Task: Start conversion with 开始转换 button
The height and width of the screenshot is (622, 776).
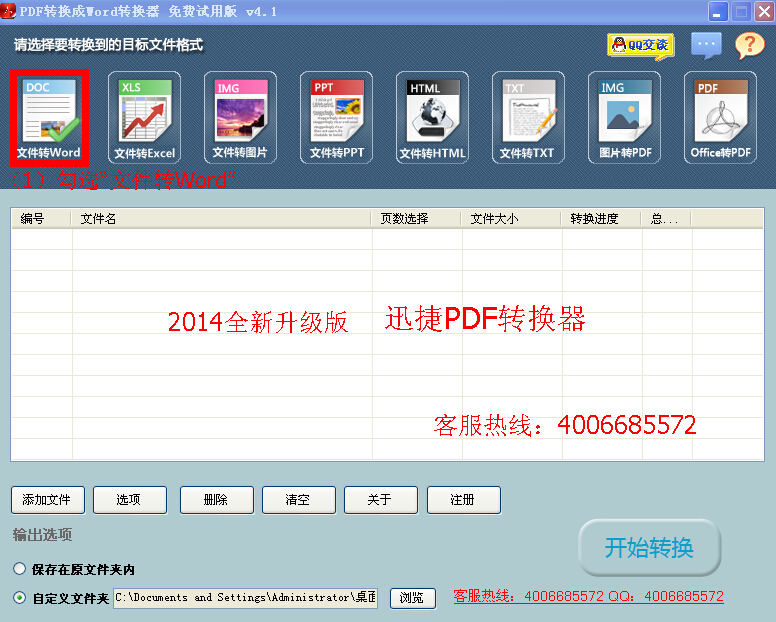Action: tap(649, 547)
